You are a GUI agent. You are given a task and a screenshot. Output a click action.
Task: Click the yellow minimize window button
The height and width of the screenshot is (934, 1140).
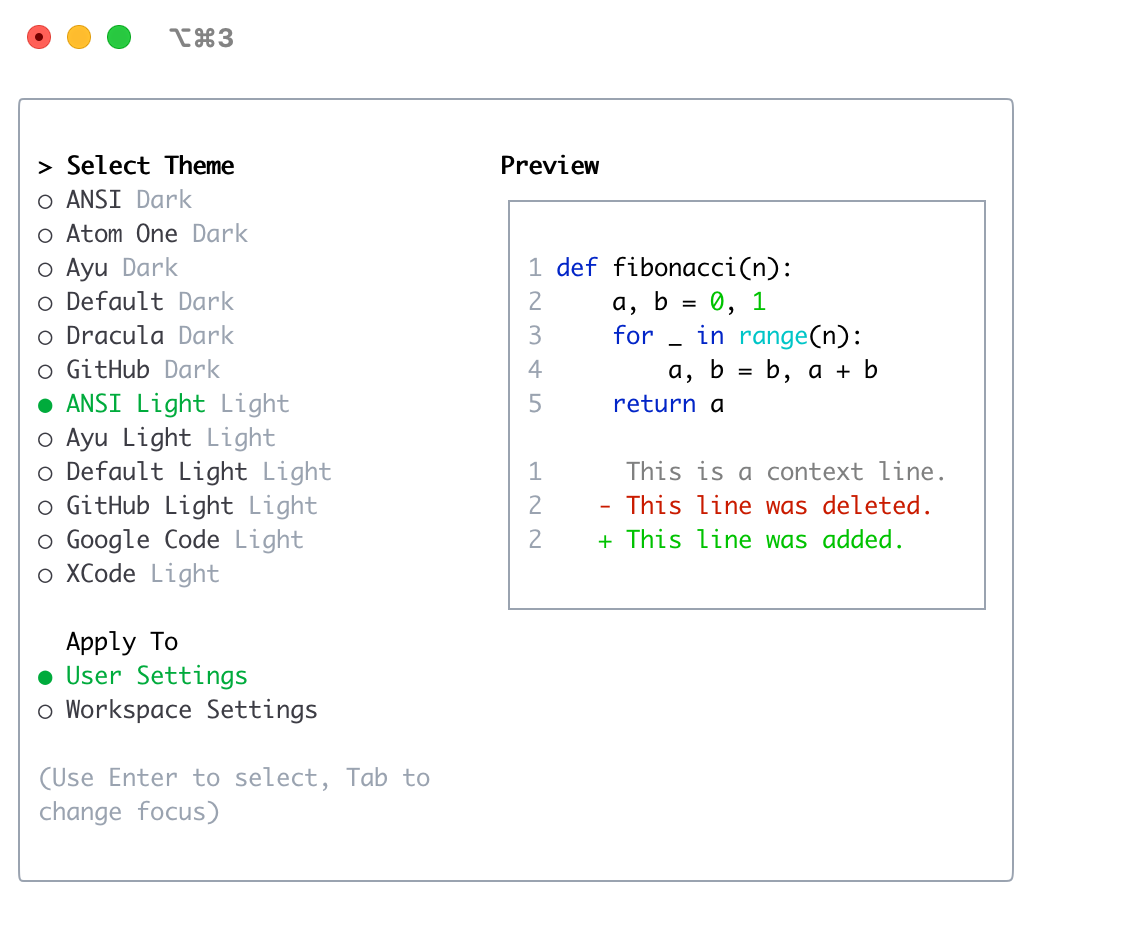[x=78, y=36]
